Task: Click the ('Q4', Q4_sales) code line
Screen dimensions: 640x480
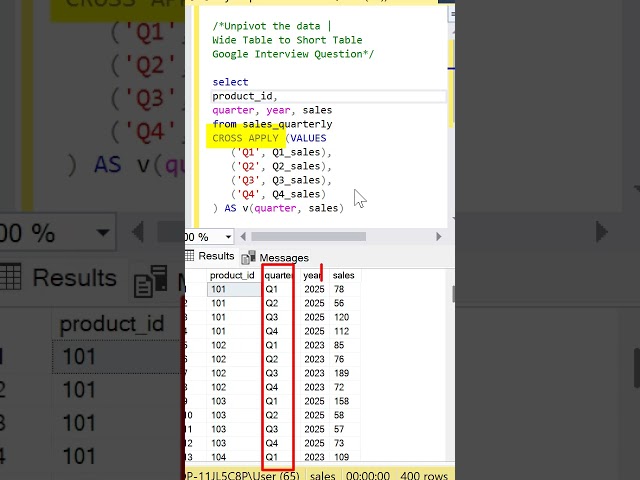Action: [278, 194]
